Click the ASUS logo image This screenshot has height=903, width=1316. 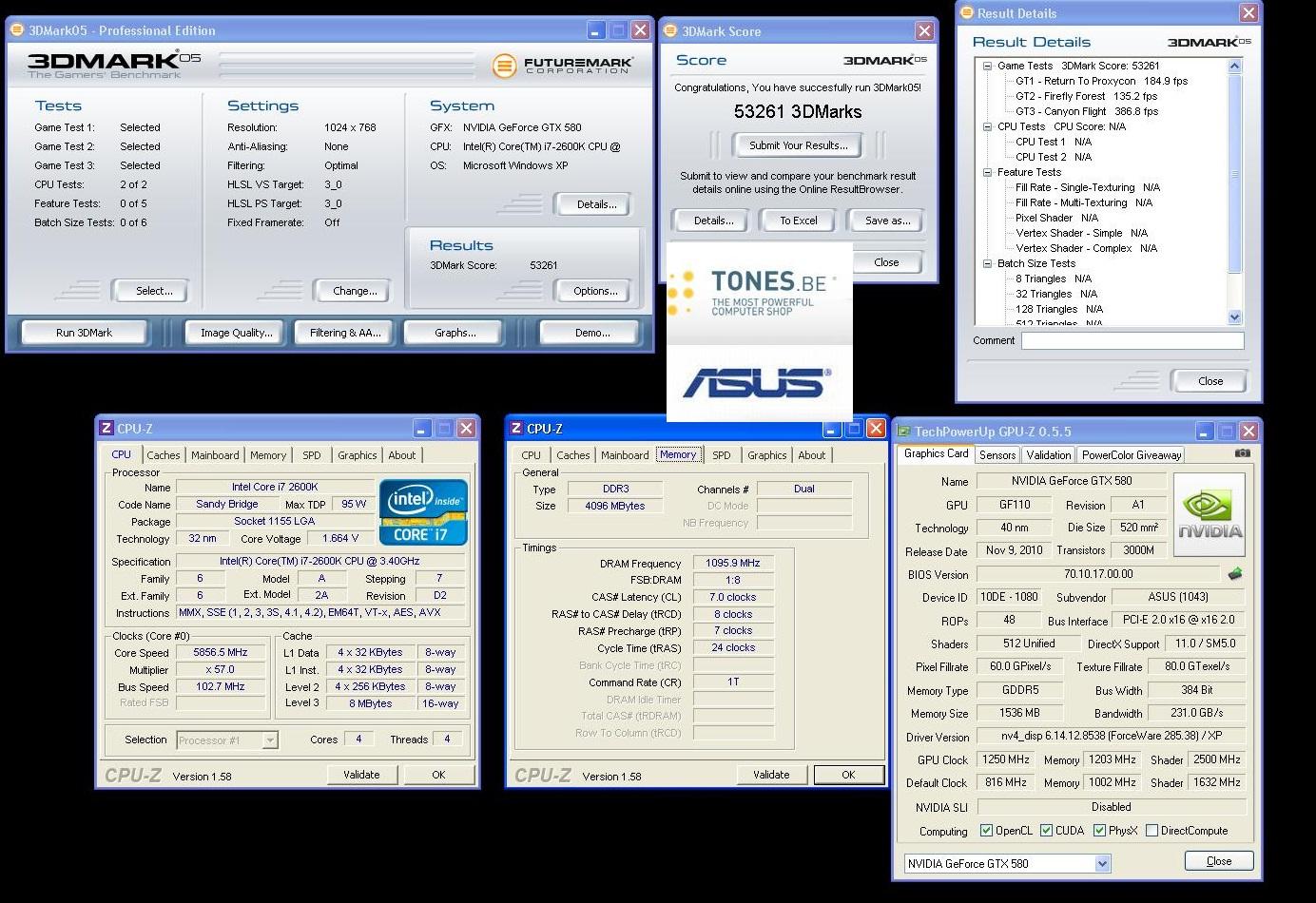tap(758, 383)
